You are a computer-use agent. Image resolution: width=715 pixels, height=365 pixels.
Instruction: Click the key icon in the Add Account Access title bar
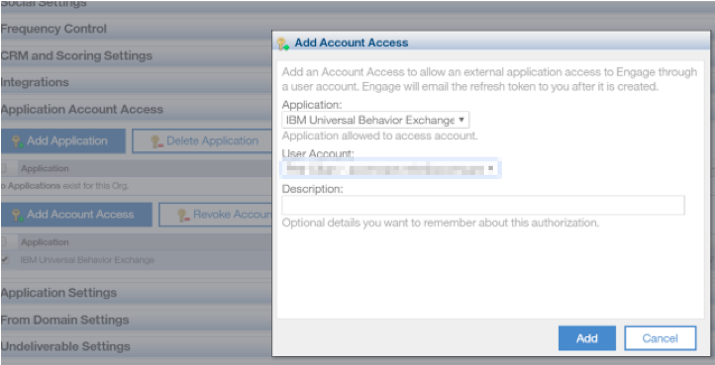pyautogui.click(x=283, y=43)
